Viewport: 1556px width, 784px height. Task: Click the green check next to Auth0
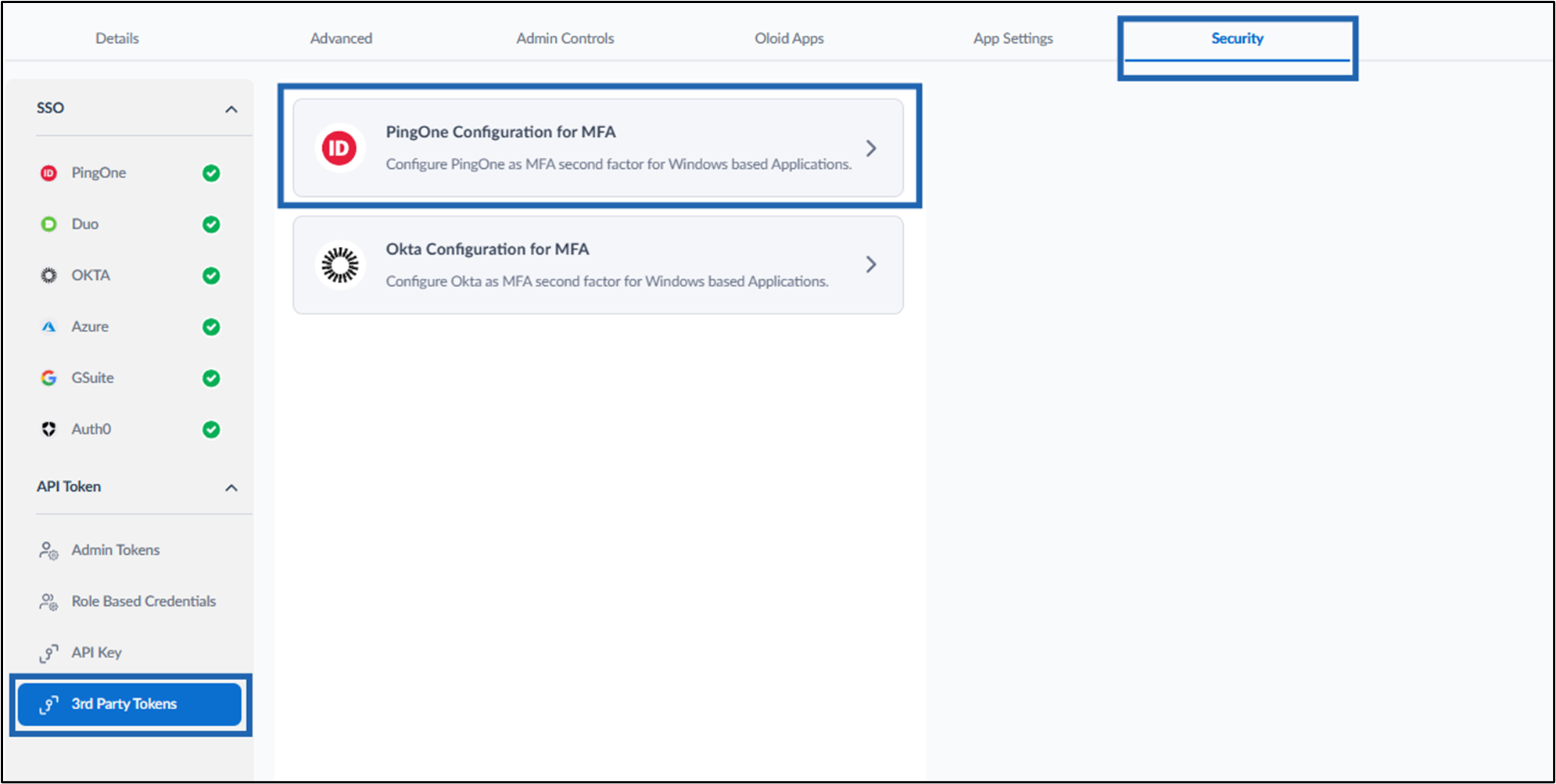[211, 429]
